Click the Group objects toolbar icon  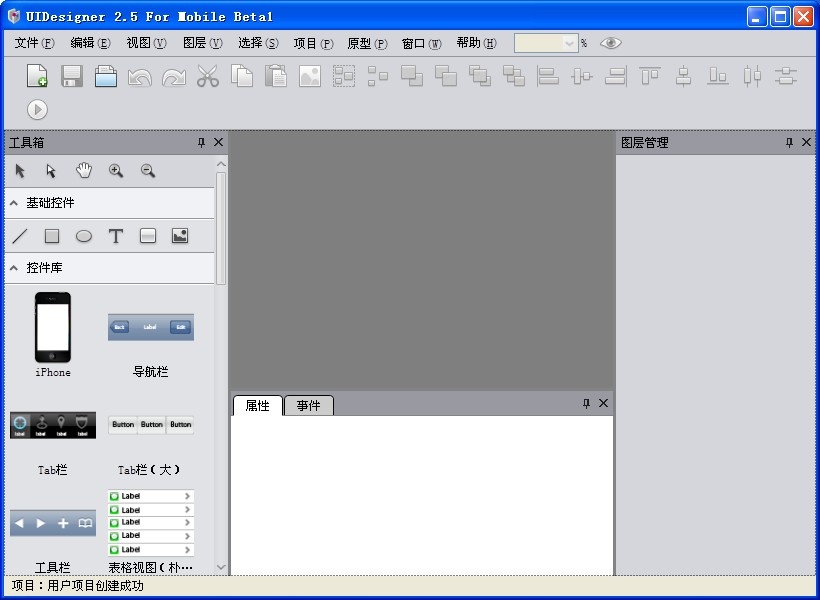344,76
